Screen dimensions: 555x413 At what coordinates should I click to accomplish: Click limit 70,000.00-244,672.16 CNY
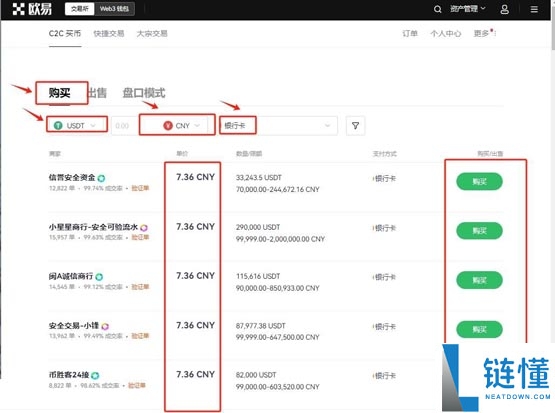tap(278, 189)
